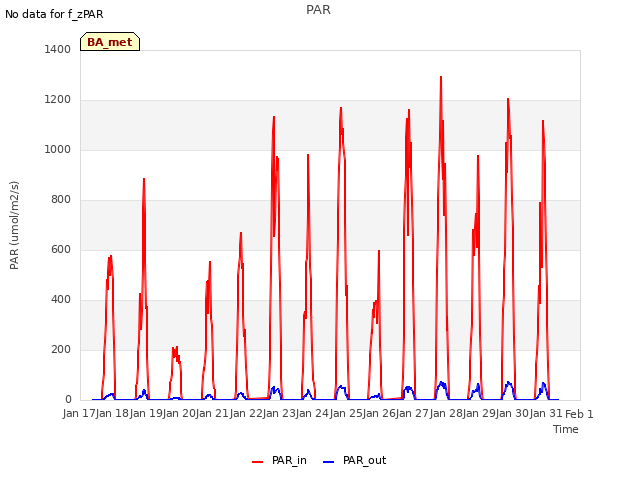This screenshot has height=480, width=640.
Task: Click the Jan 25 x-axis label
Action: (x=346, y=413)
